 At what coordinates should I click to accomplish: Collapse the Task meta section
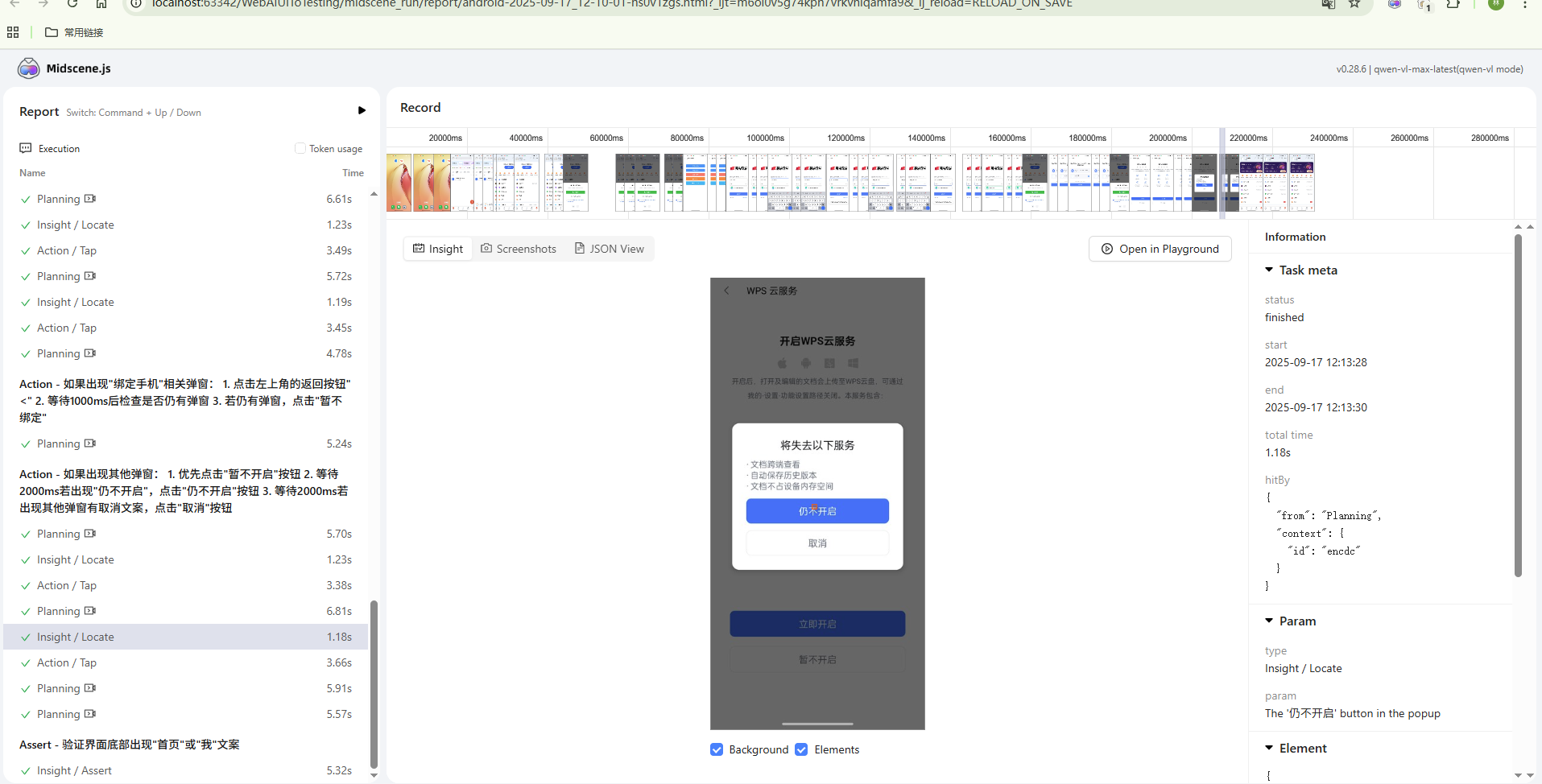pos(1269,270)
